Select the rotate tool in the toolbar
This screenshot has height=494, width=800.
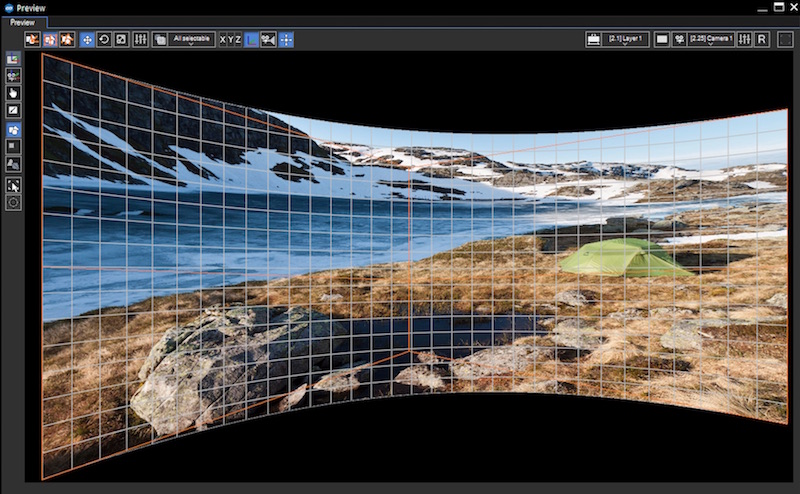(104, 39)
